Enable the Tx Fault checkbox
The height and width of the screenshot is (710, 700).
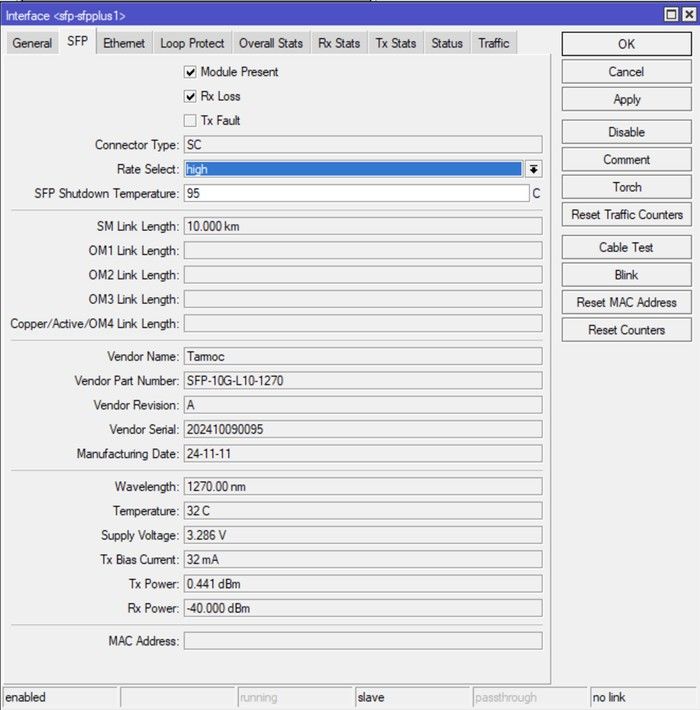tap(190, 120)
